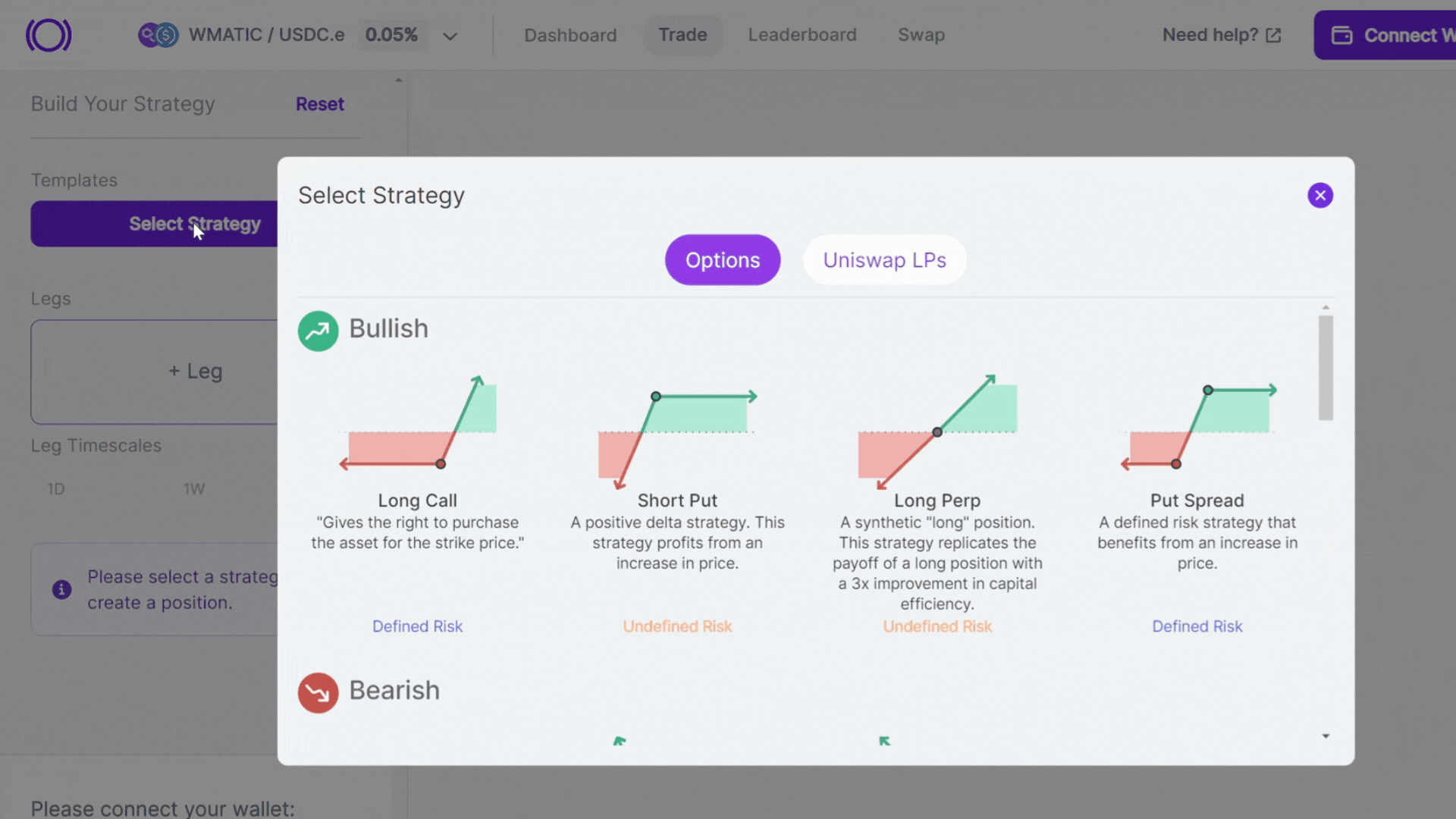The height and width of the screenshot is (819, 1456).
Task: Select the 1D leg timescale
Action: point(56,489)
